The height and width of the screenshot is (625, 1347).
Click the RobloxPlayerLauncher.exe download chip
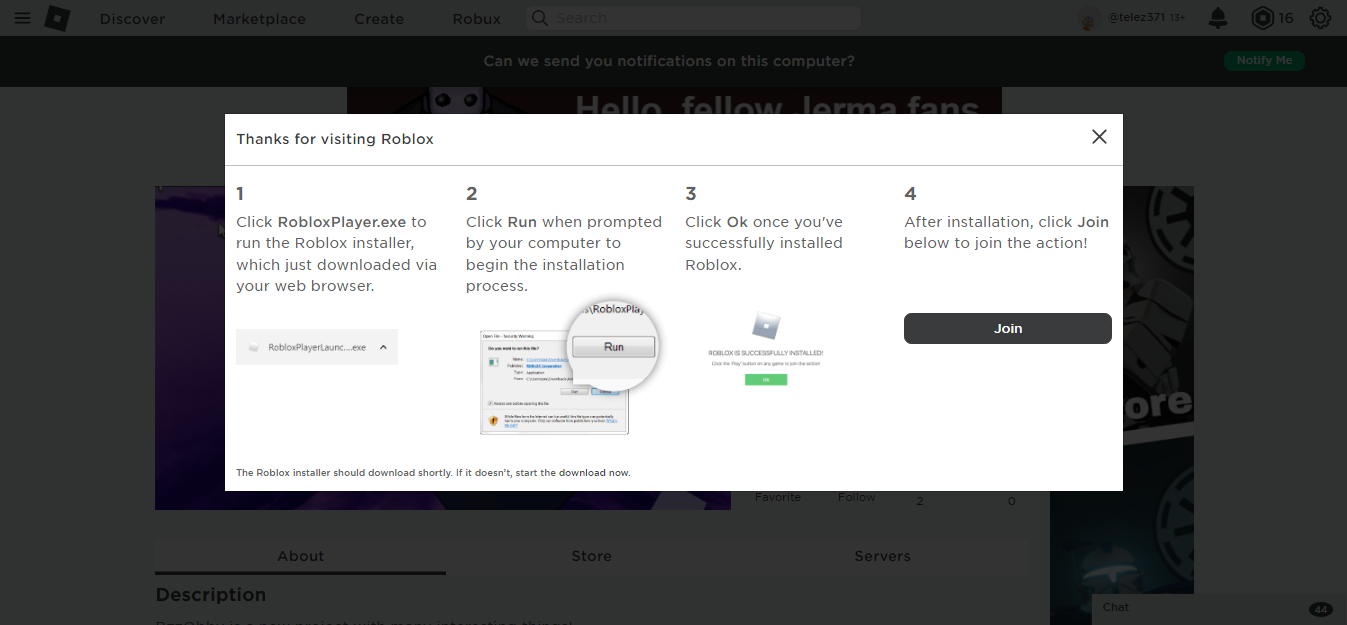pos(317,347)
